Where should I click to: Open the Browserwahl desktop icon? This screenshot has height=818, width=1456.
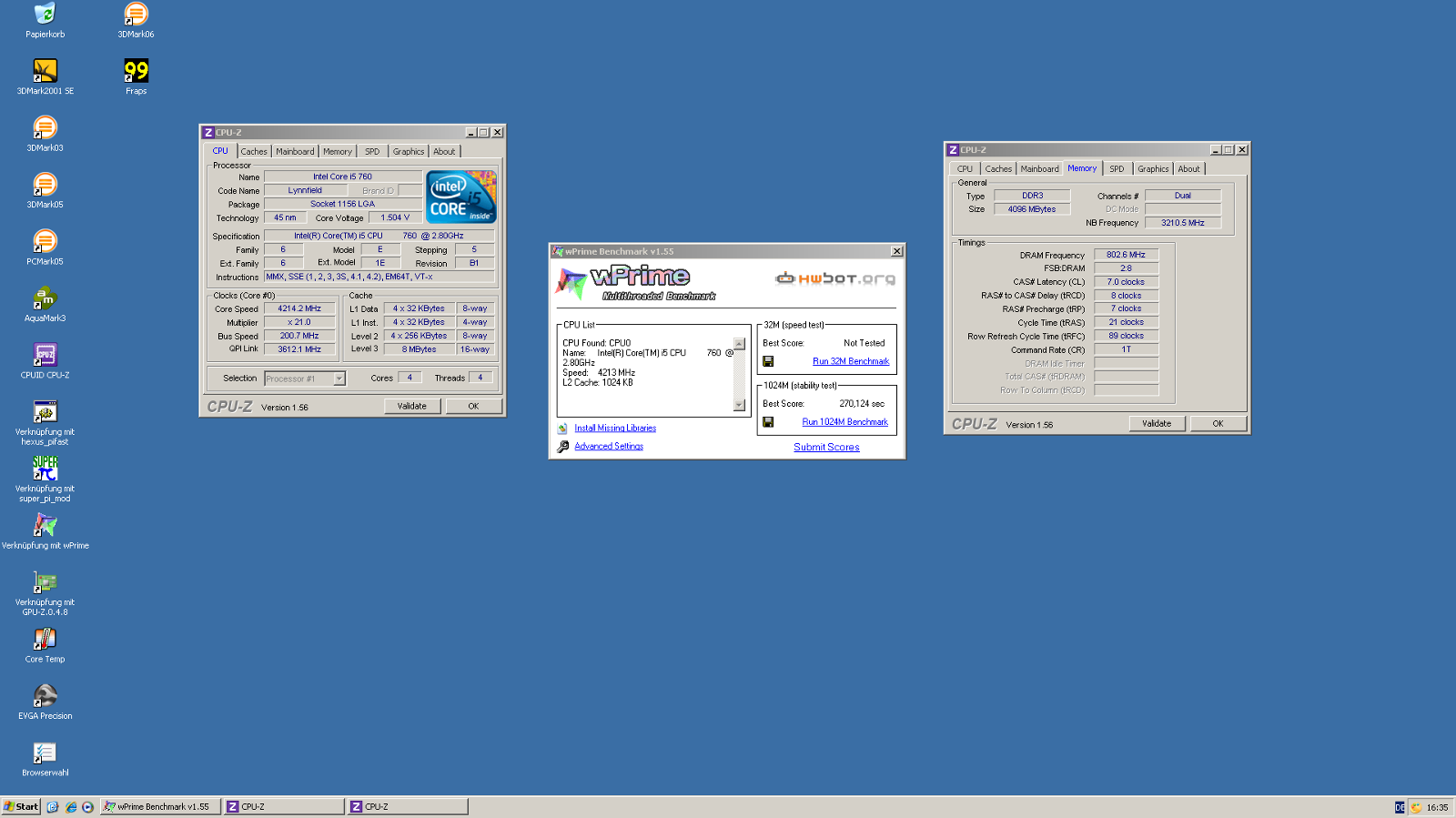tap(45, 752)
